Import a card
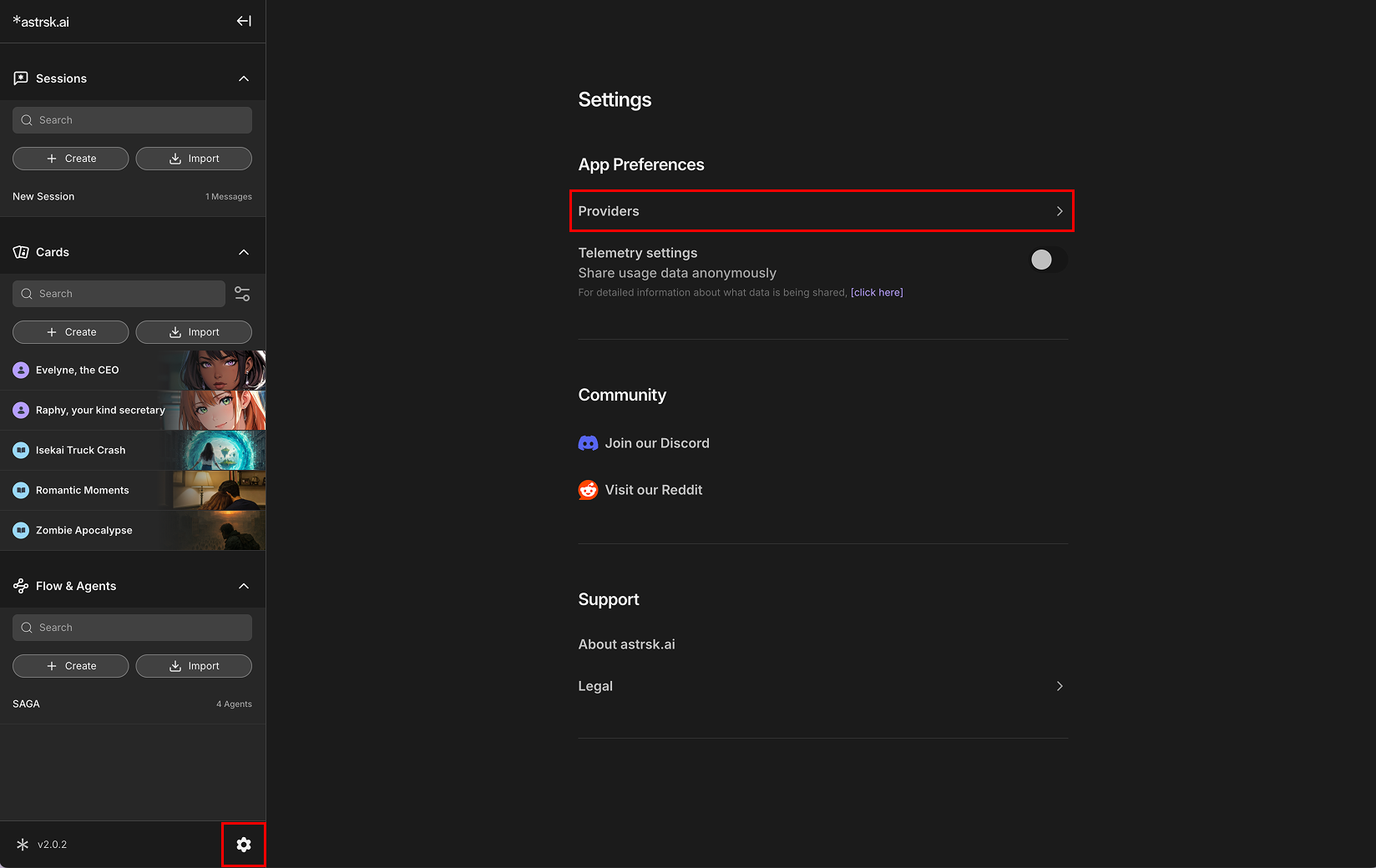The image size is (1376, 868). pos(194,332)
